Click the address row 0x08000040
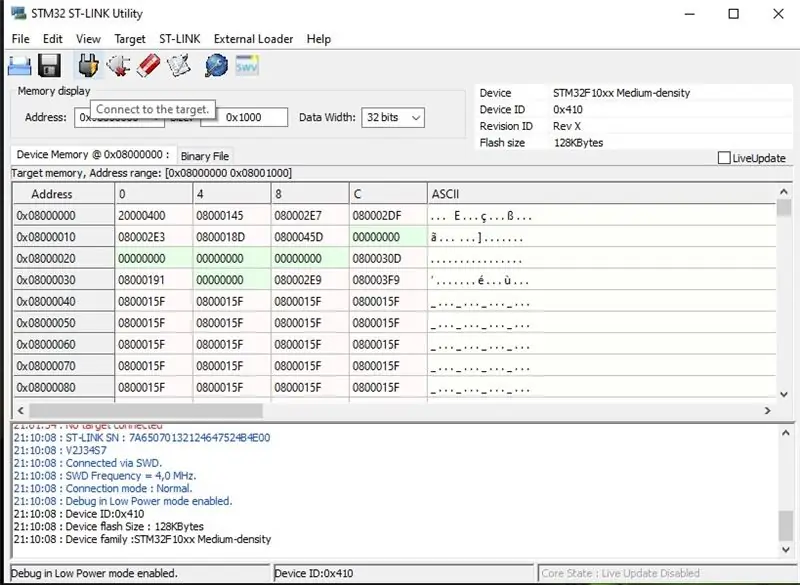The image size is (800, 585). point(63,301)
